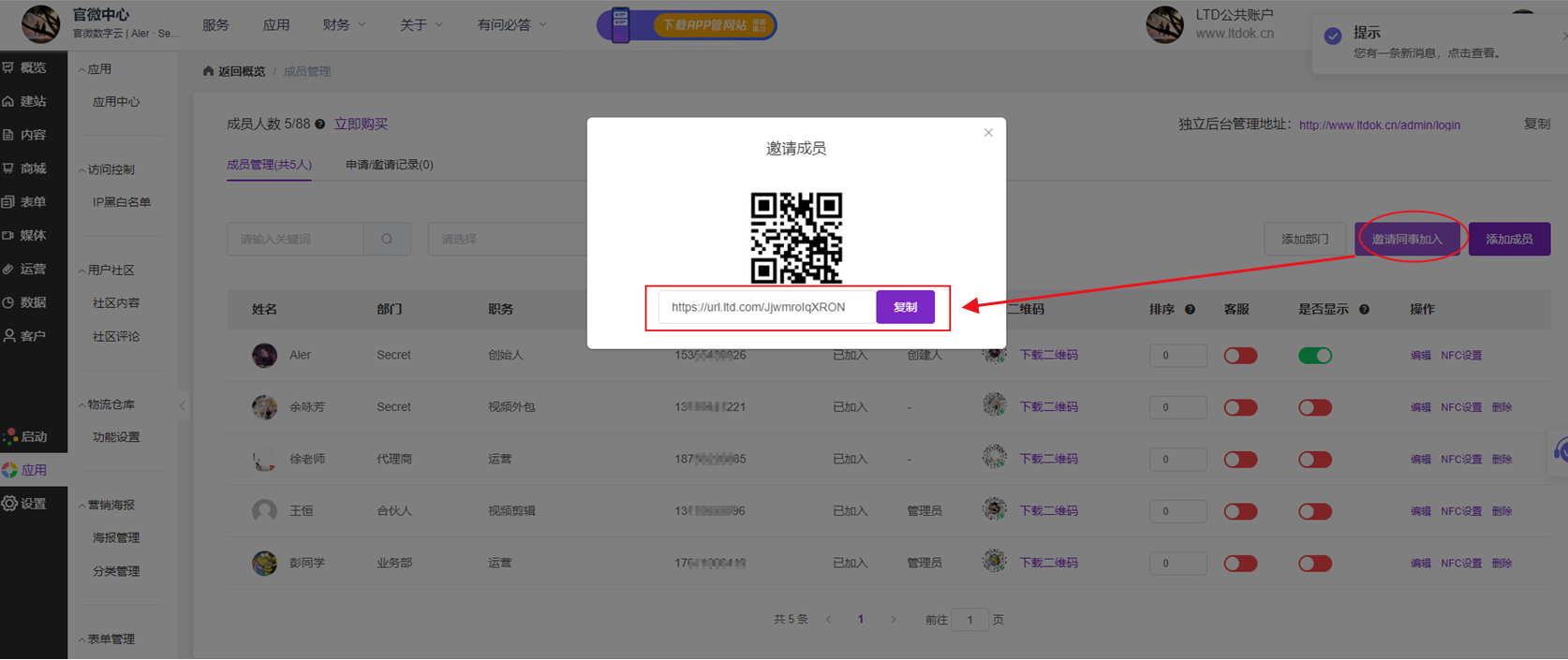The image size is (1568, 660).
Task: Click the purple 复制 button in the dialog
Action: coord(905,307)
